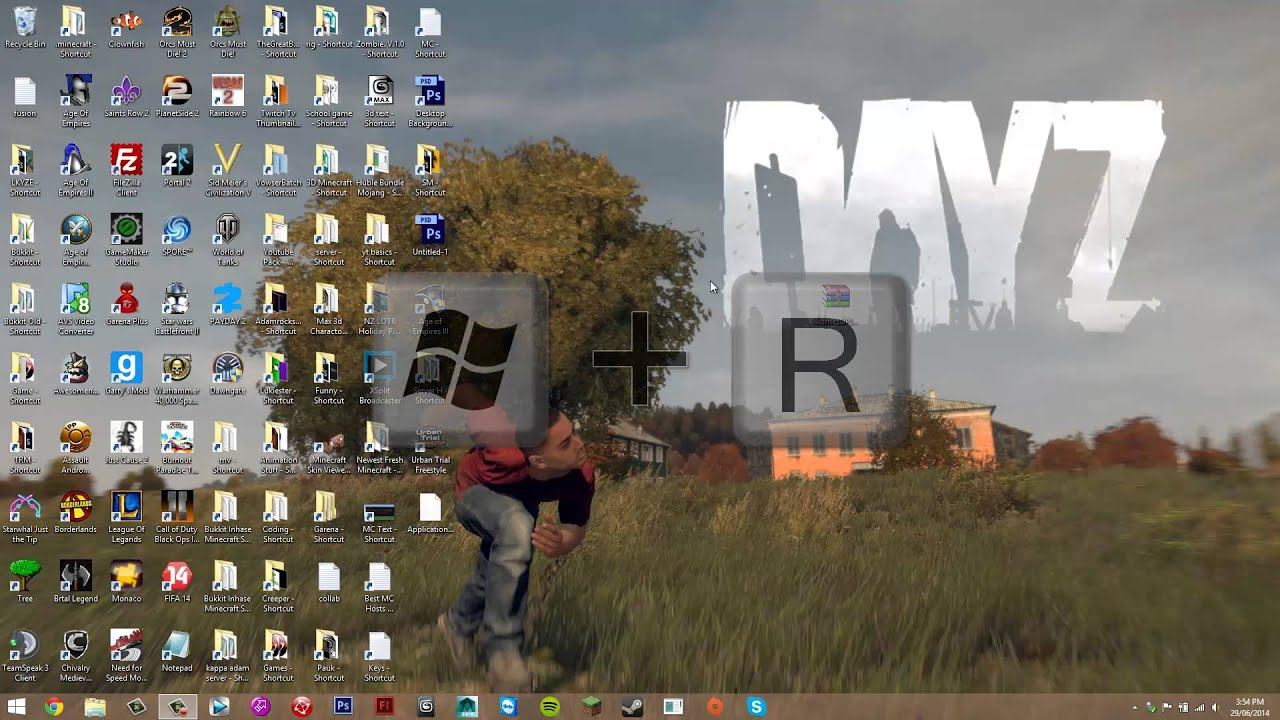Select the Saints Row 2 desktop icon

click(126, 96)
